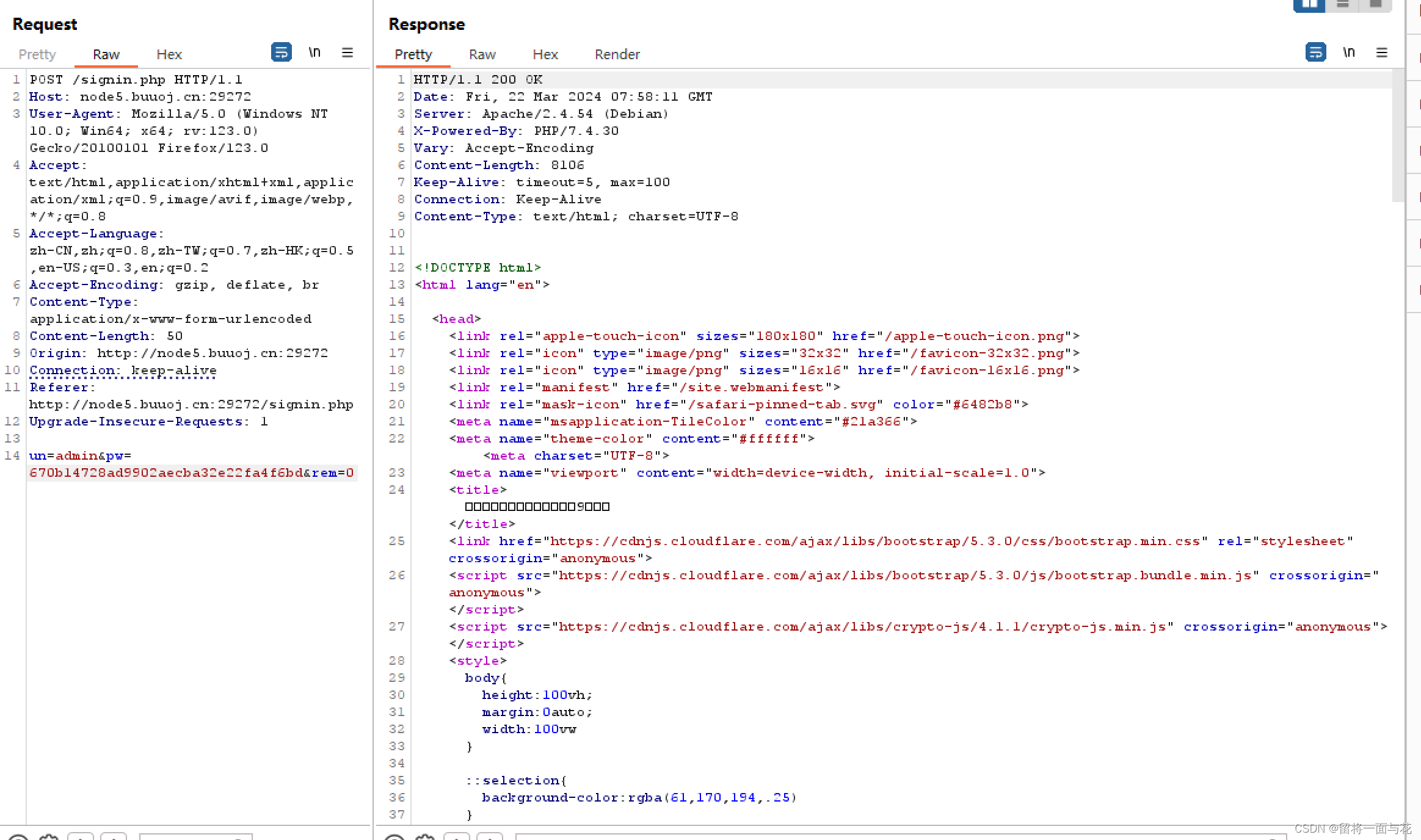This screenshot has height=840, width=1421.
Task: Select the Raw tab in Request
Action: [x=106, y=54]
